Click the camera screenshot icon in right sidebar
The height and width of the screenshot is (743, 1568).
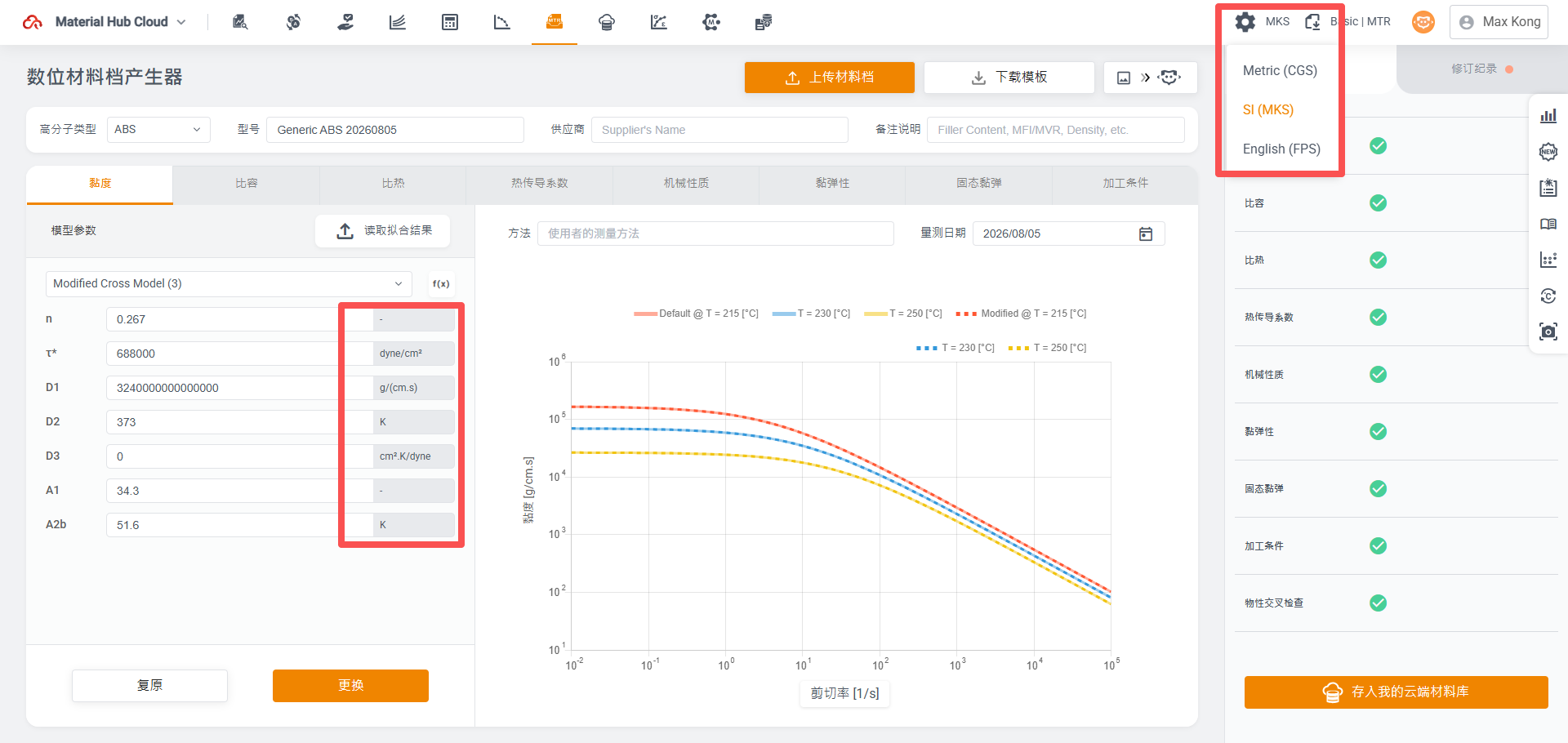pyautogui.click(x=1548, y=331)
